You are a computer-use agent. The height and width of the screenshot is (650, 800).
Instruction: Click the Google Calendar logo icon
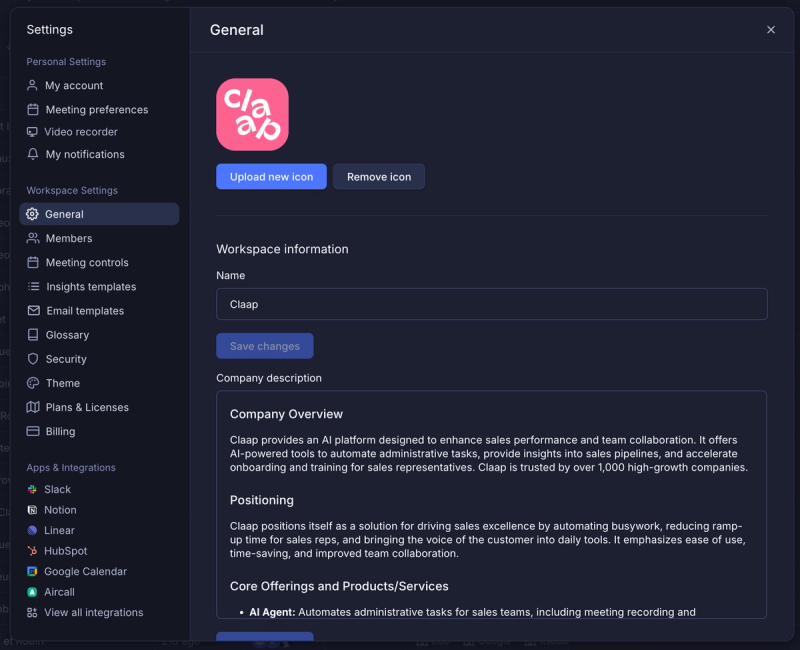(32, 571)
